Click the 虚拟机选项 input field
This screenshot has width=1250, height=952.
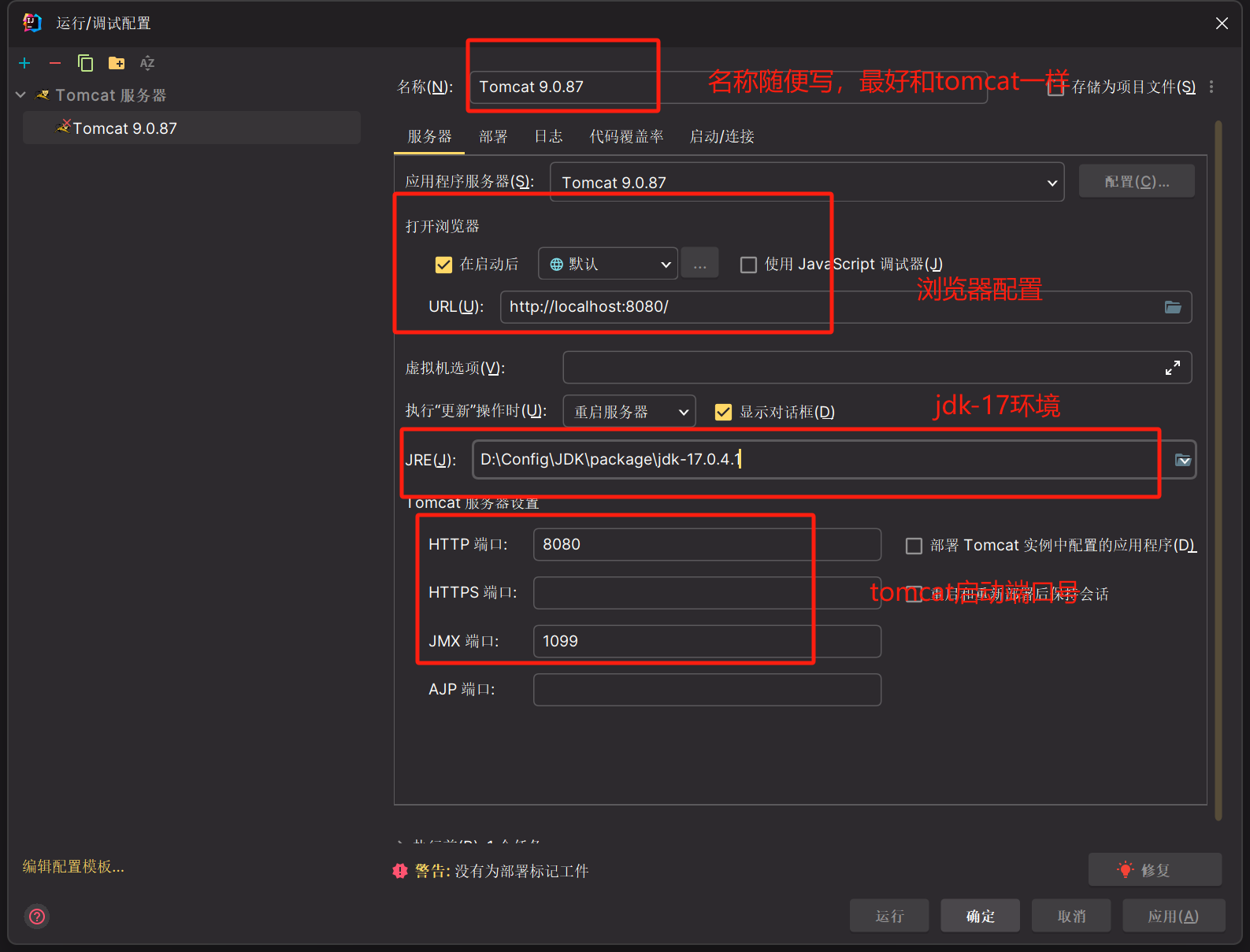[x=877, y=368]
